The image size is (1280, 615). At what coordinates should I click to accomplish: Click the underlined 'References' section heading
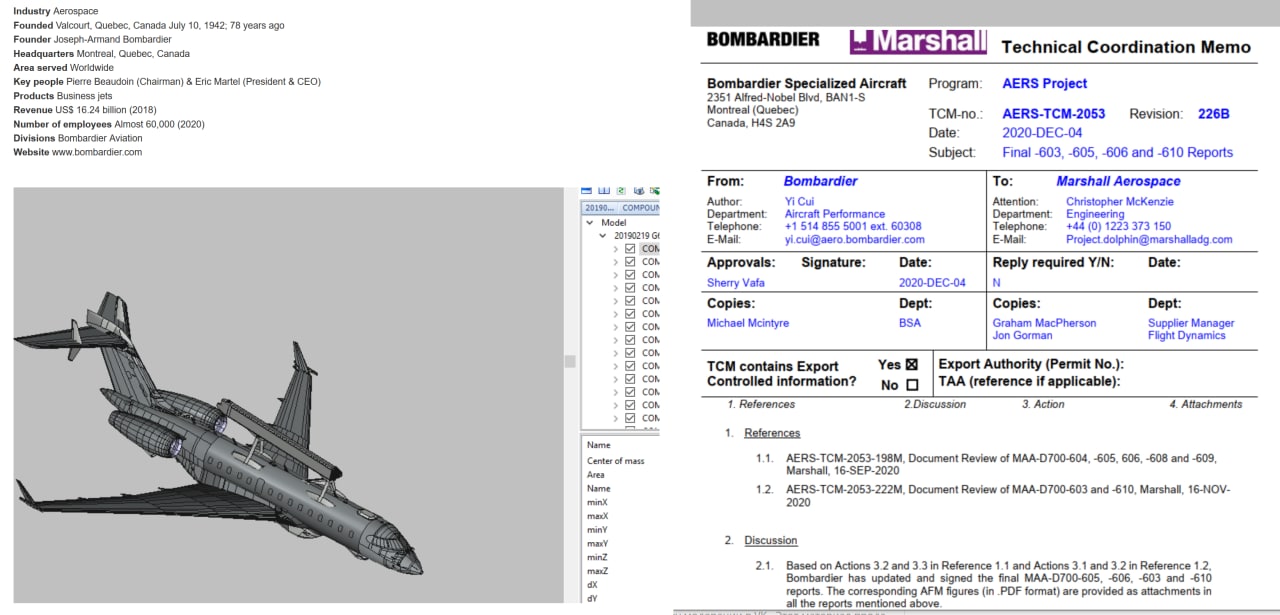pyautogui.click(x=772, y=433)
